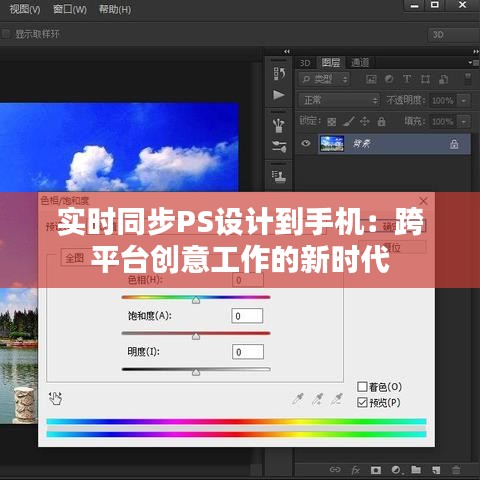Open the History panel icon in dock
Image resolution: width=480 pixels, height=480 pixels.
pos(279,74)
